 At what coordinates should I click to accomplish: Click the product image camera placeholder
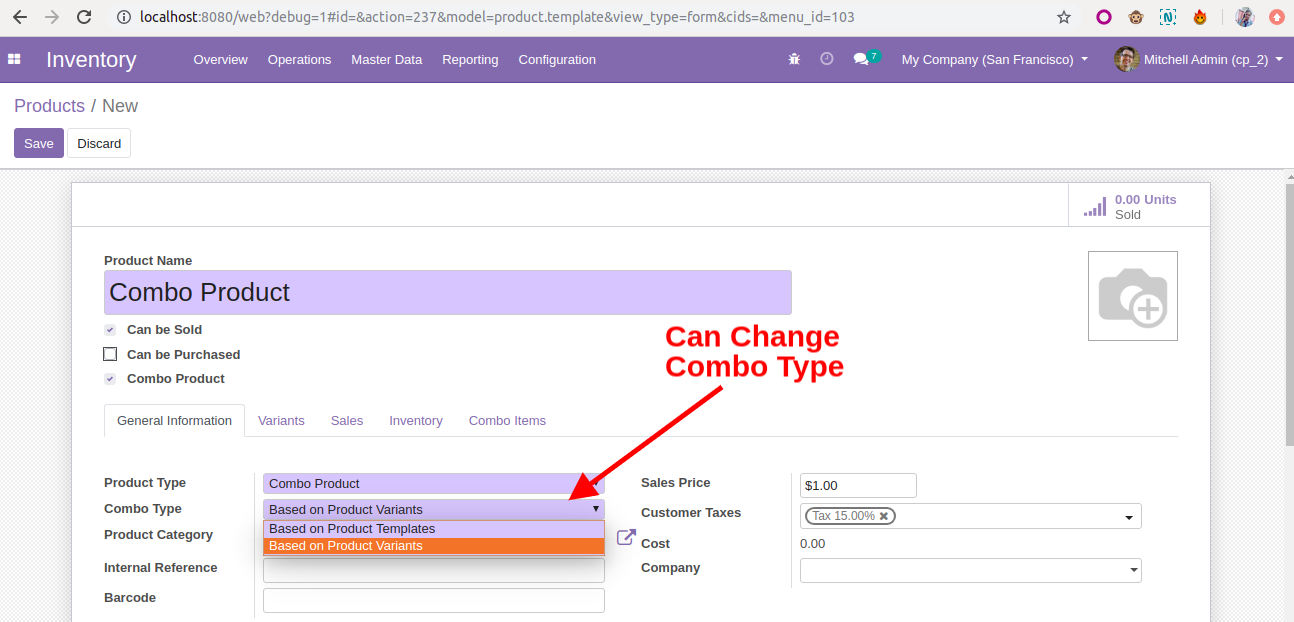click(x=1132, y=296)
